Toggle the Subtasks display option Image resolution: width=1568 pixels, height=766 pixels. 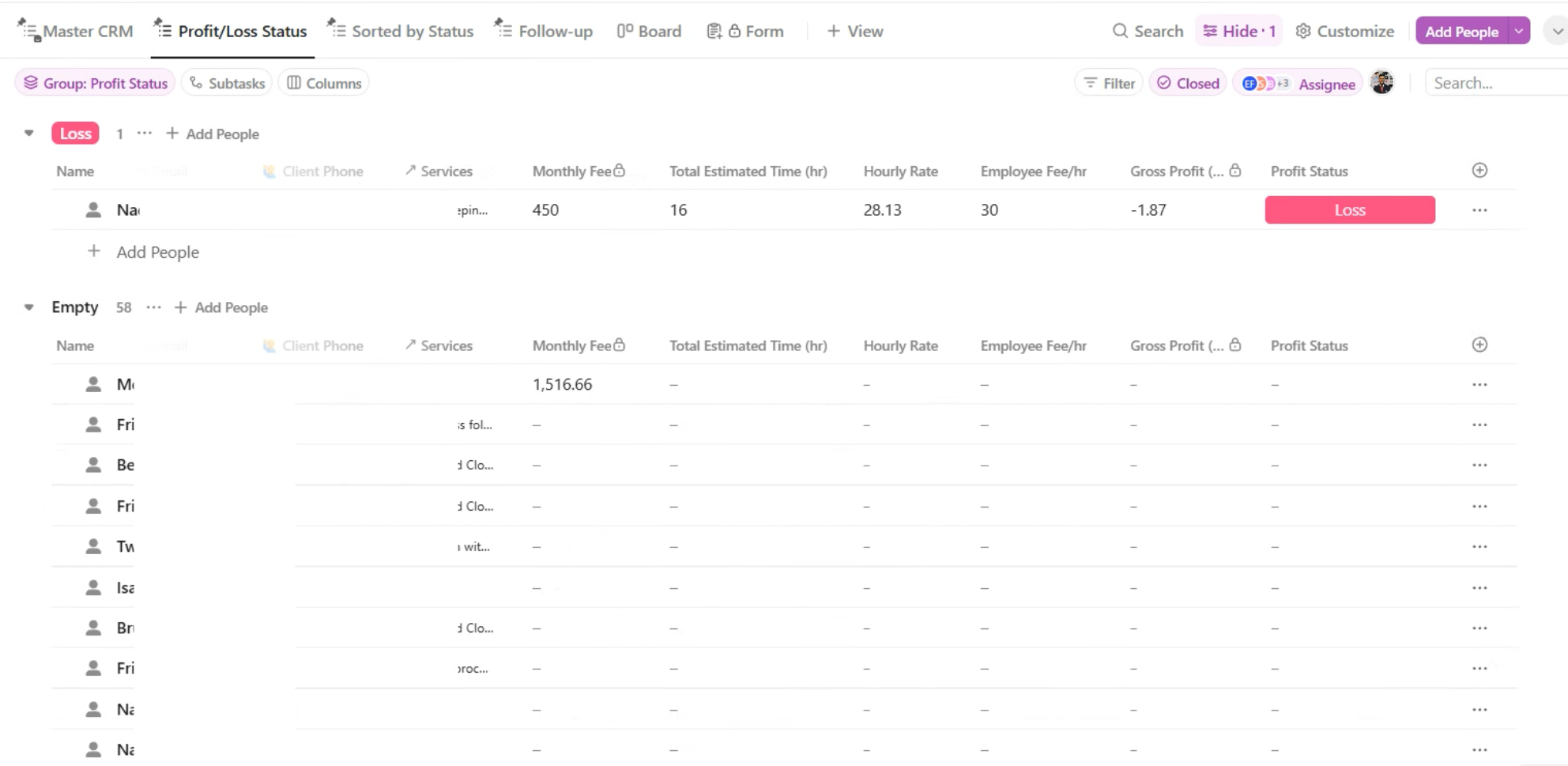(x=227, y=83)
